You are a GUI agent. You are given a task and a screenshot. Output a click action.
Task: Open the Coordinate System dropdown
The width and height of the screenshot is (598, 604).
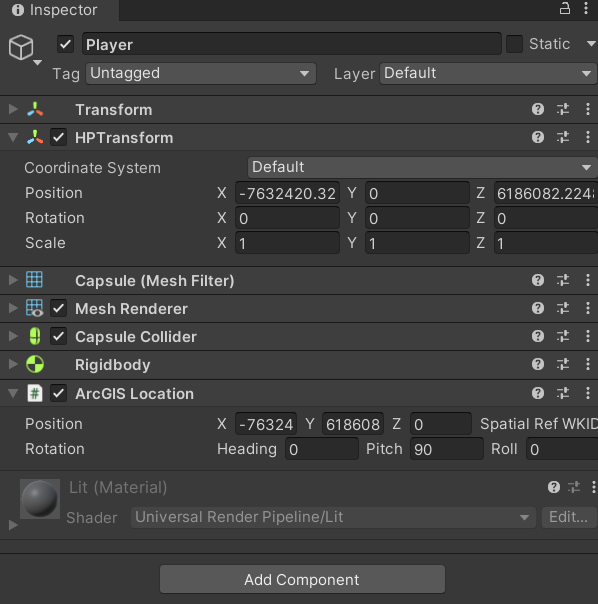coord(422,167)
